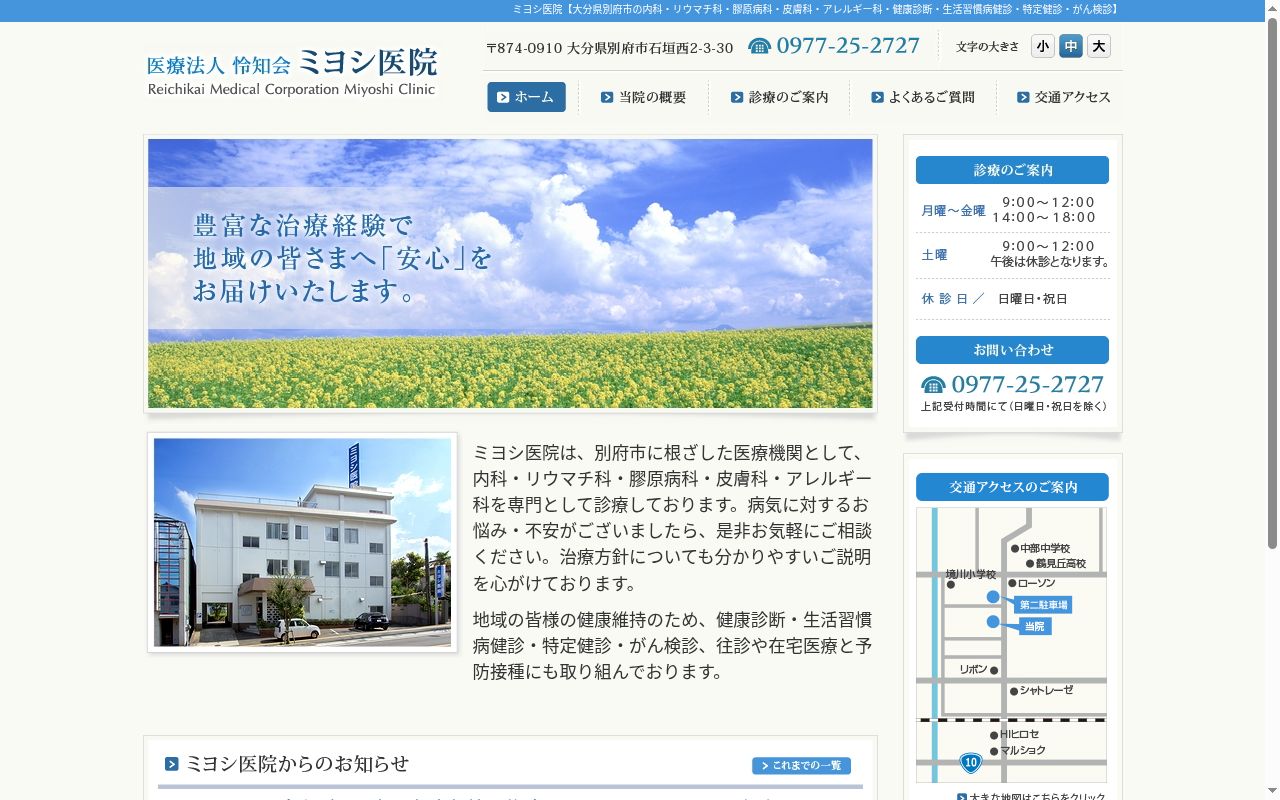The width and height of the screenshot is (1280, 800).
Task: Click 大きな地図はこちらをクリック link
Action: 1031,796
